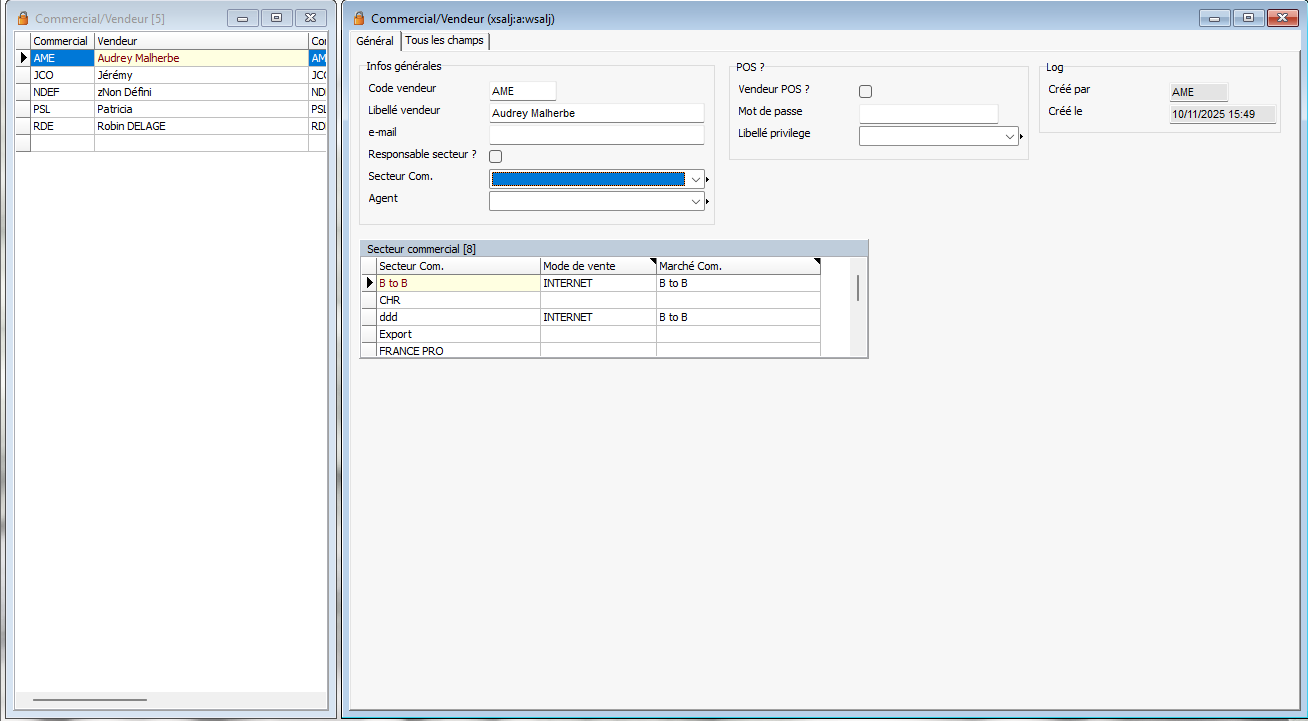Click row pointer beside B to B sector row

click(x=369, y=284)
